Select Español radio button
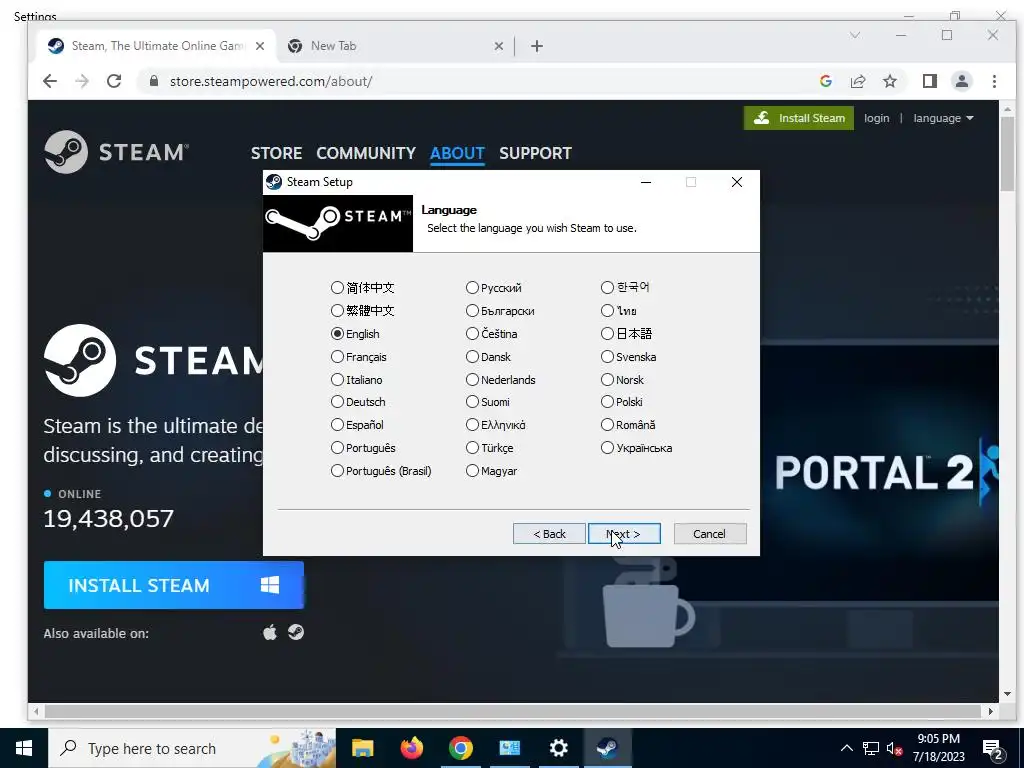 pyautogui.click(x=337, y=424)
